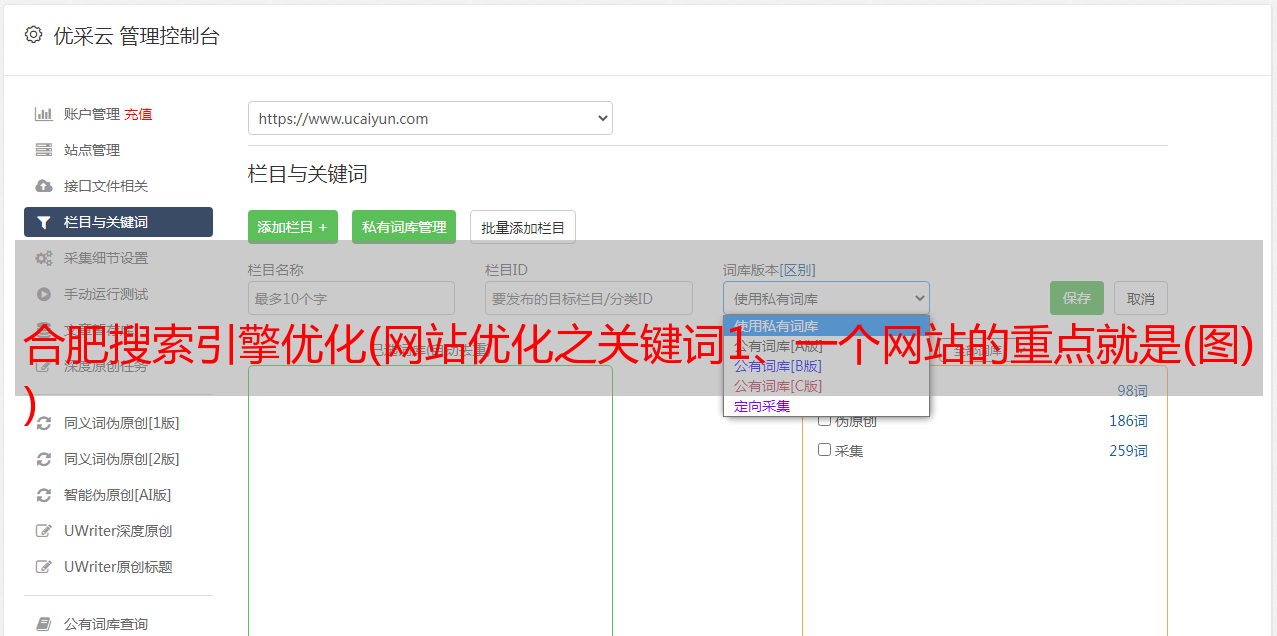Image resolution: width=1277 pixels, height=636 pixels.
Task: Open 私有词库管理
Action: pyautogui.click(x=404, y=227)
